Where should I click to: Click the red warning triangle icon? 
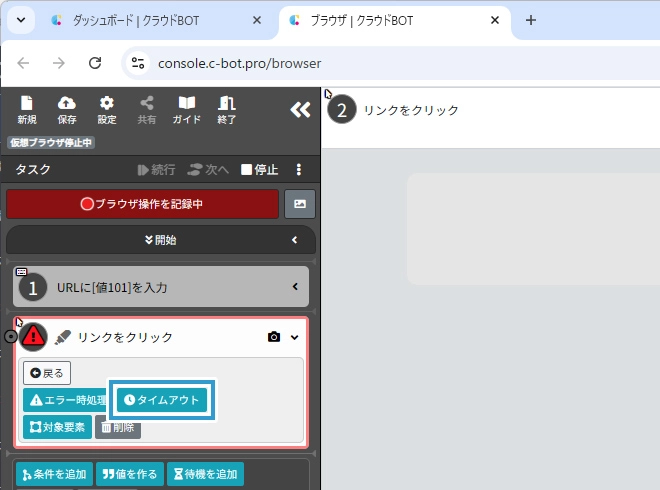point(34,337)
